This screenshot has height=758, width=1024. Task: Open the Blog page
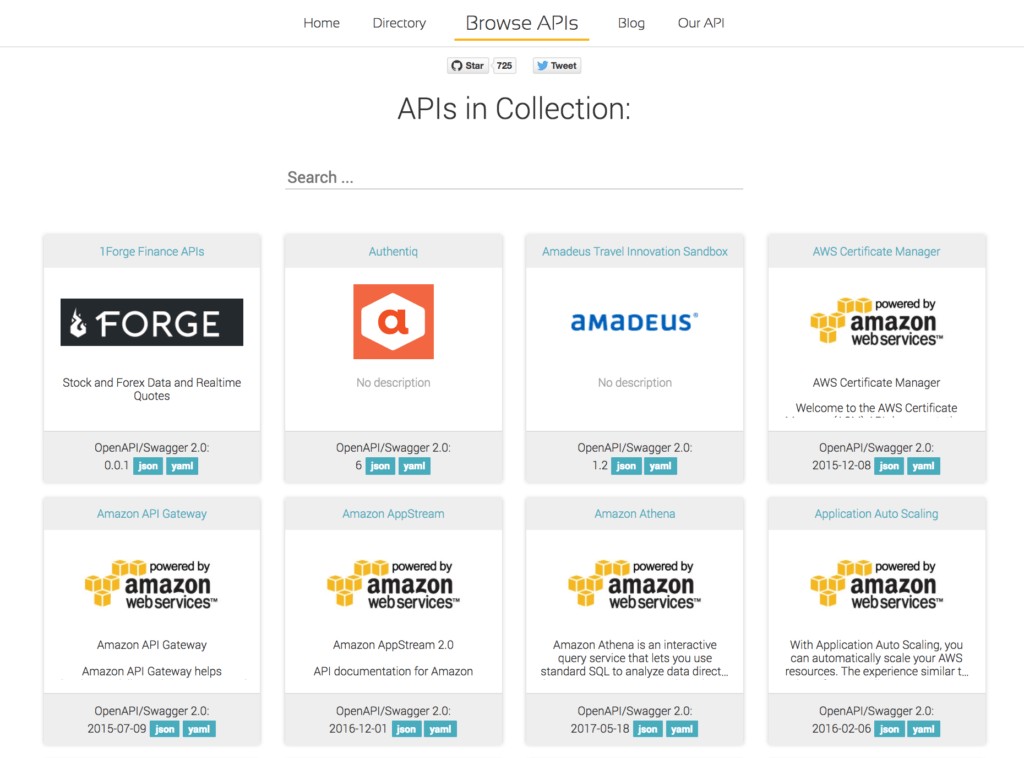click(x=631, y=22)
